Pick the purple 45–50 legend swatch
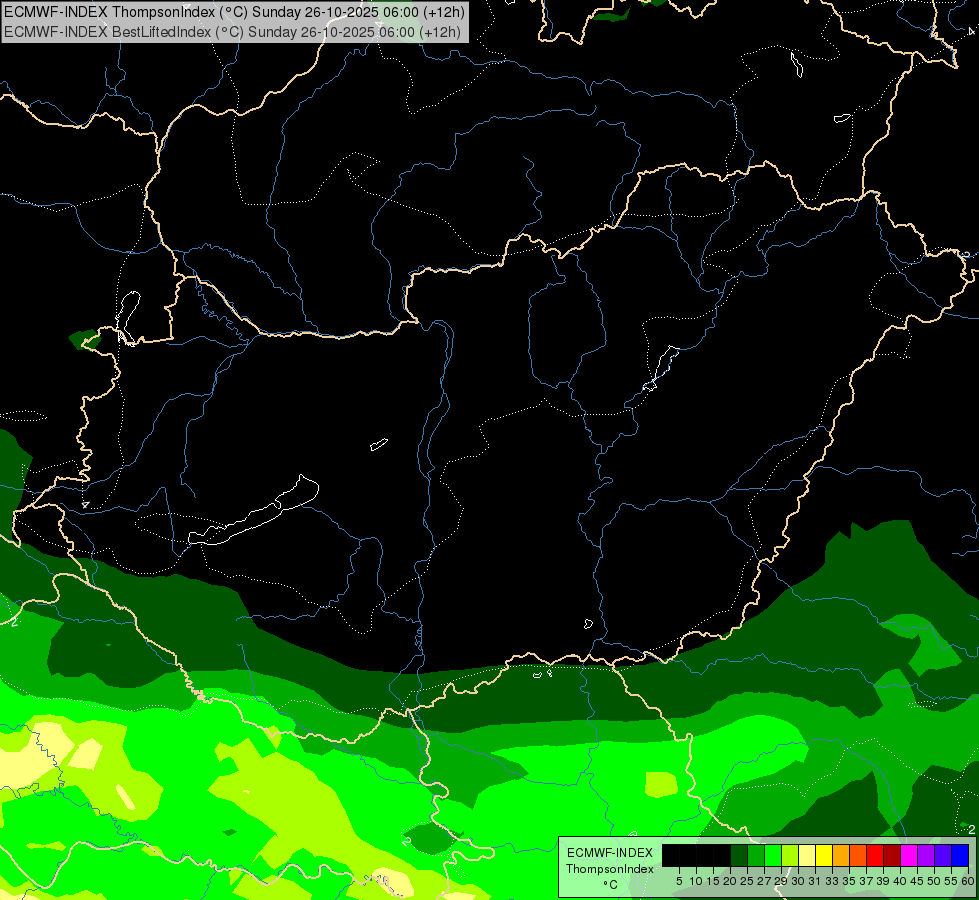Viewport: 979px width, 900px height. 926,855
